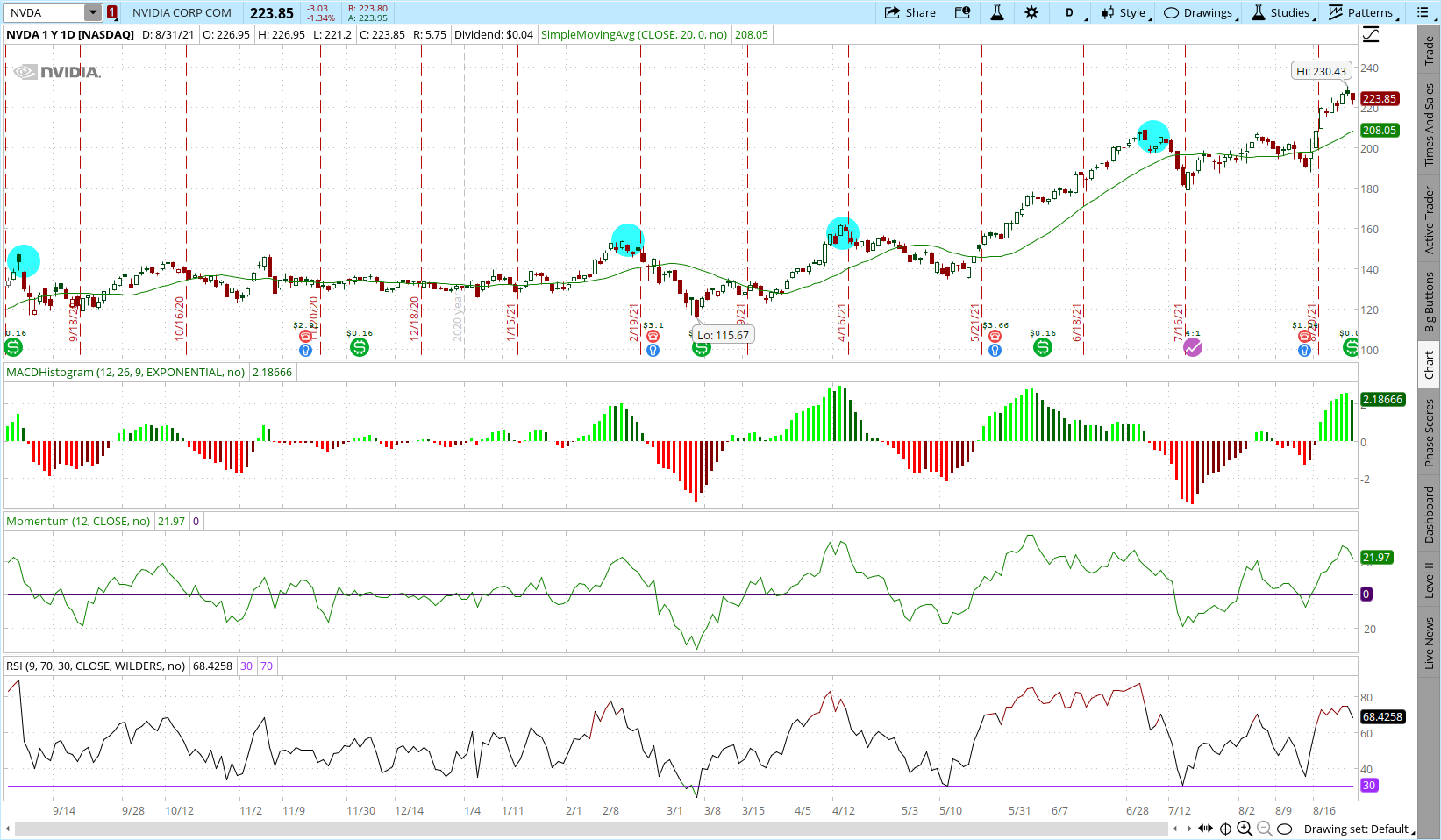Click the purple 4:1 stock split icon
The image size is (1441, 840).
(1193, 348)
